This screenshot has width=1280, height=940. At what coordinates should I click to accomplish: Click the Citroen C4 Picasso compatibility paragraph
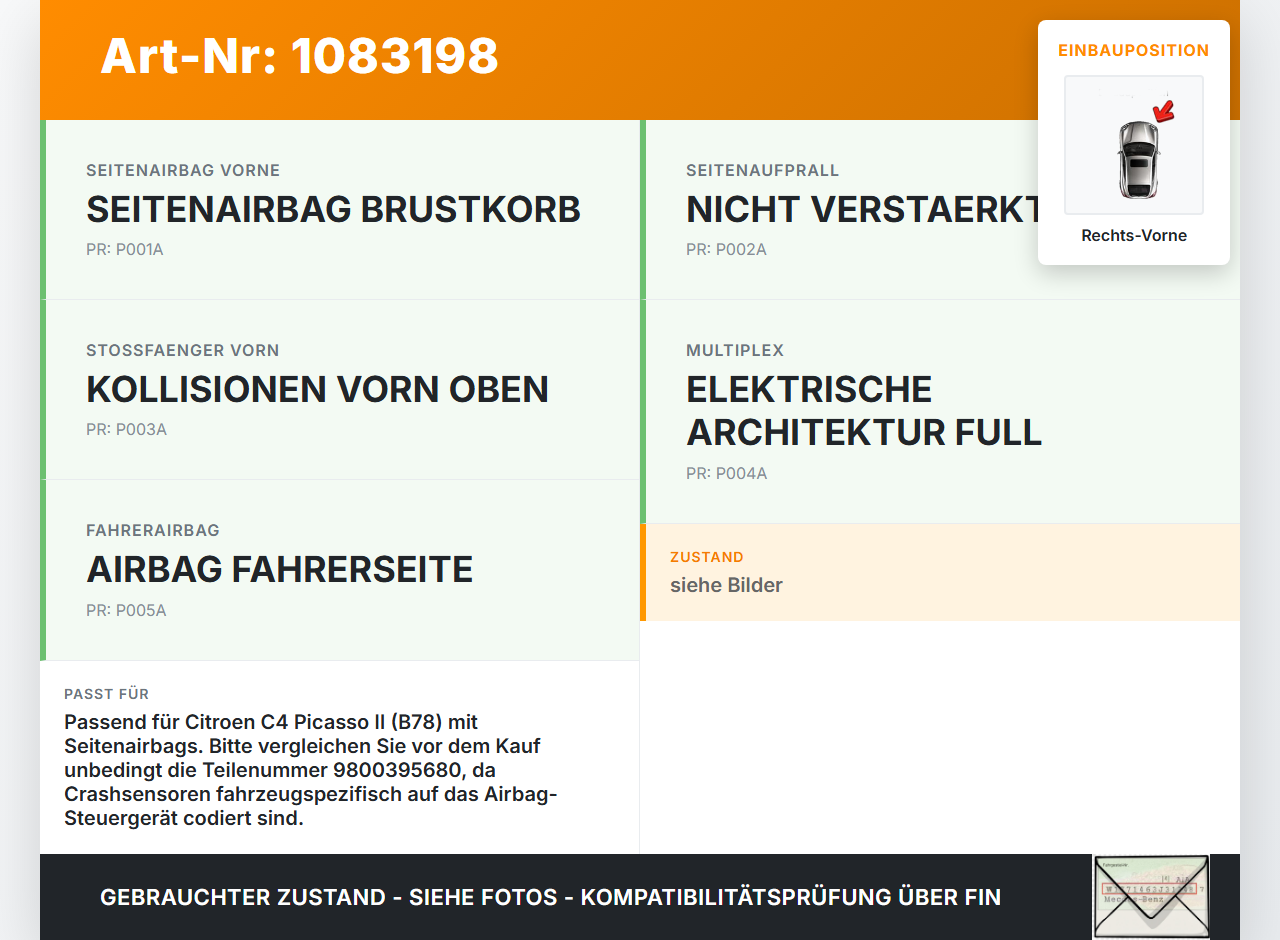pyautogui.click(x=311, y=770)
